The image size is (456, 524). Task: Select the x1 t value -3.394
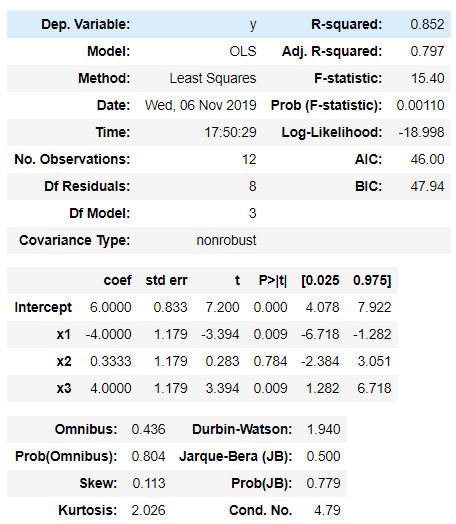pyautogui.click(x=220, y=335)
